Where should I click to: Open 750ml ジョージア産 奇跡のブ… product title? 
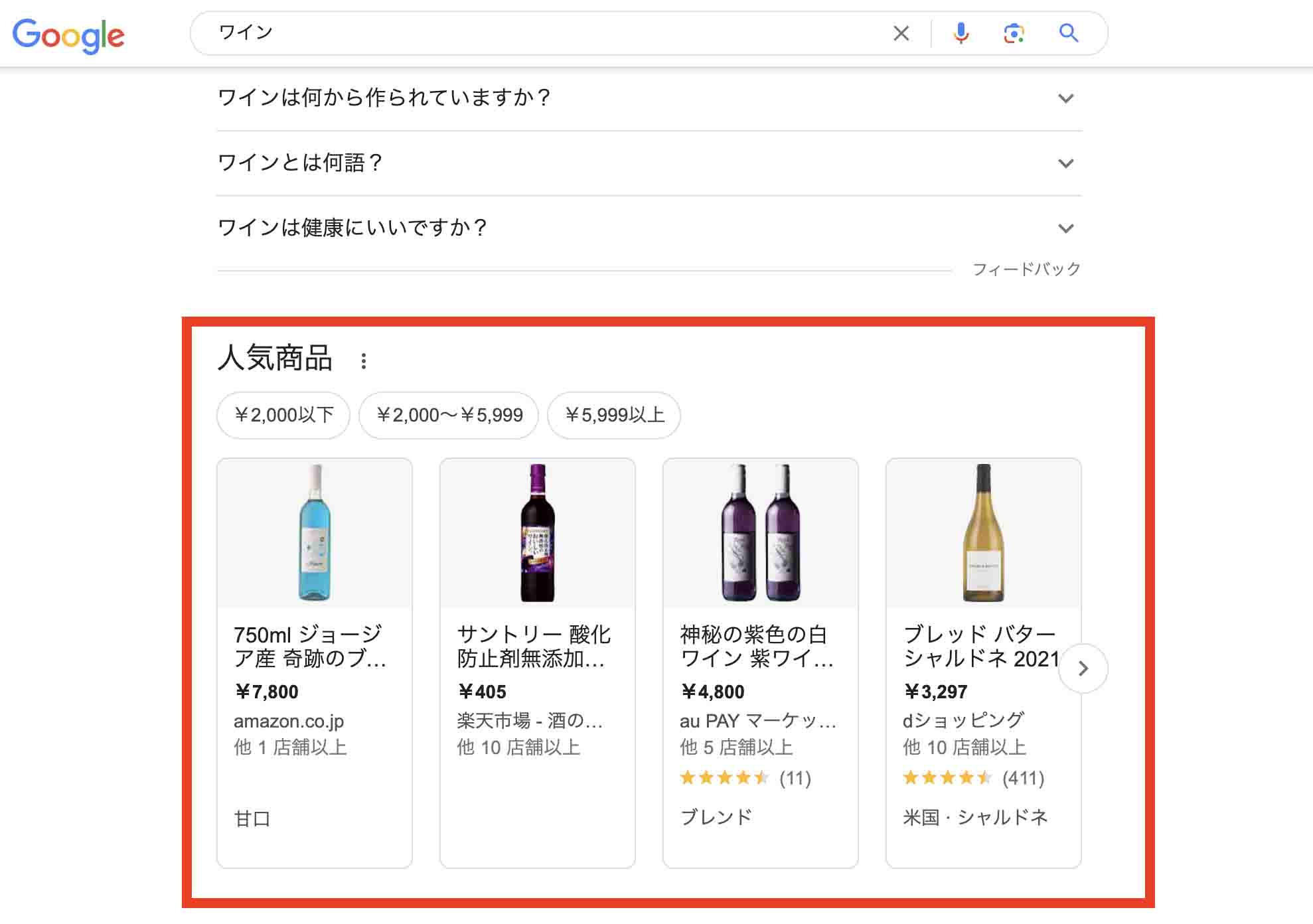pyautogui.click(x=310, y=646)
